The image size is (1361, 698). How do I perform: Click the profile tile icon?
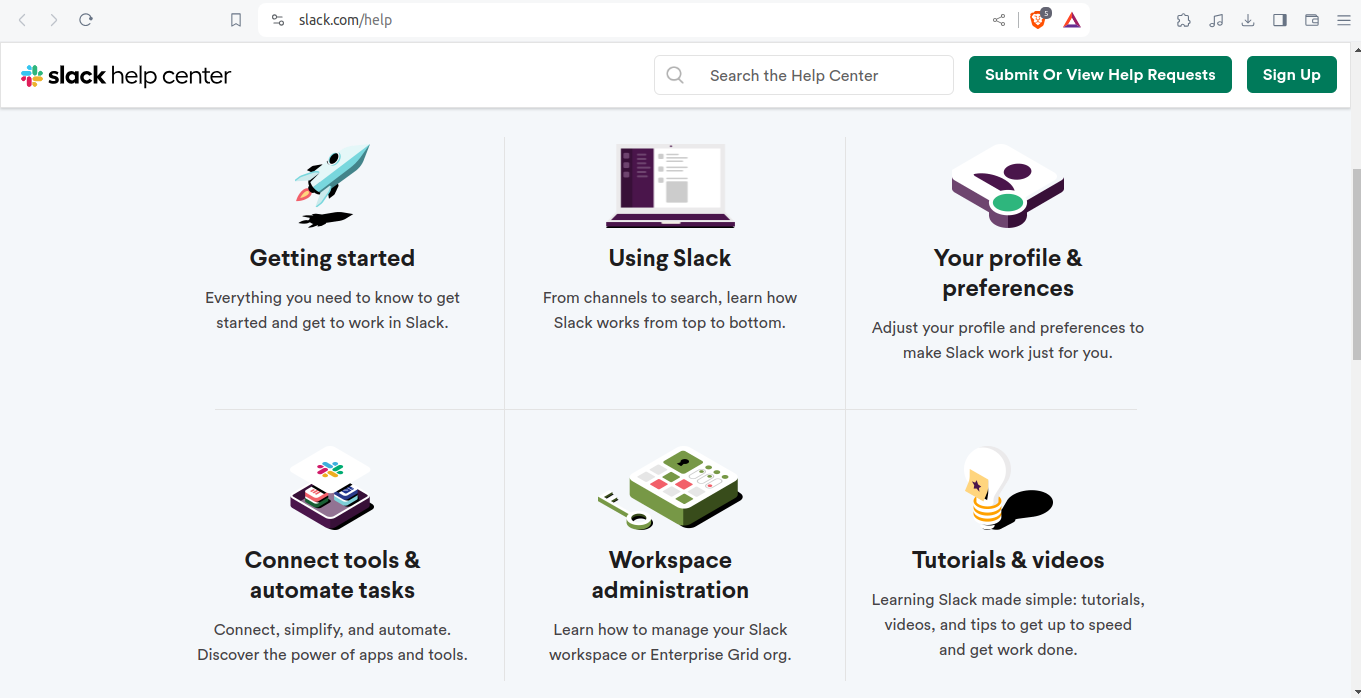click(1008, 186)
